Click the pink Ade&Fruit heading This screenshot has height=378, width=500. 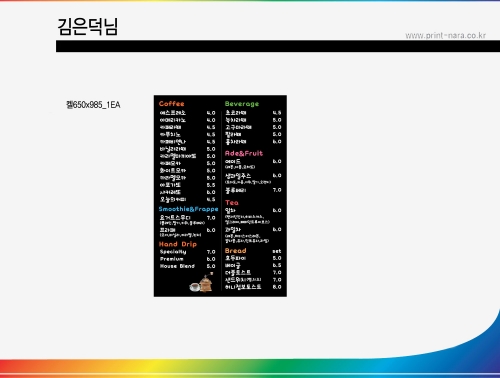pos(244,153)
